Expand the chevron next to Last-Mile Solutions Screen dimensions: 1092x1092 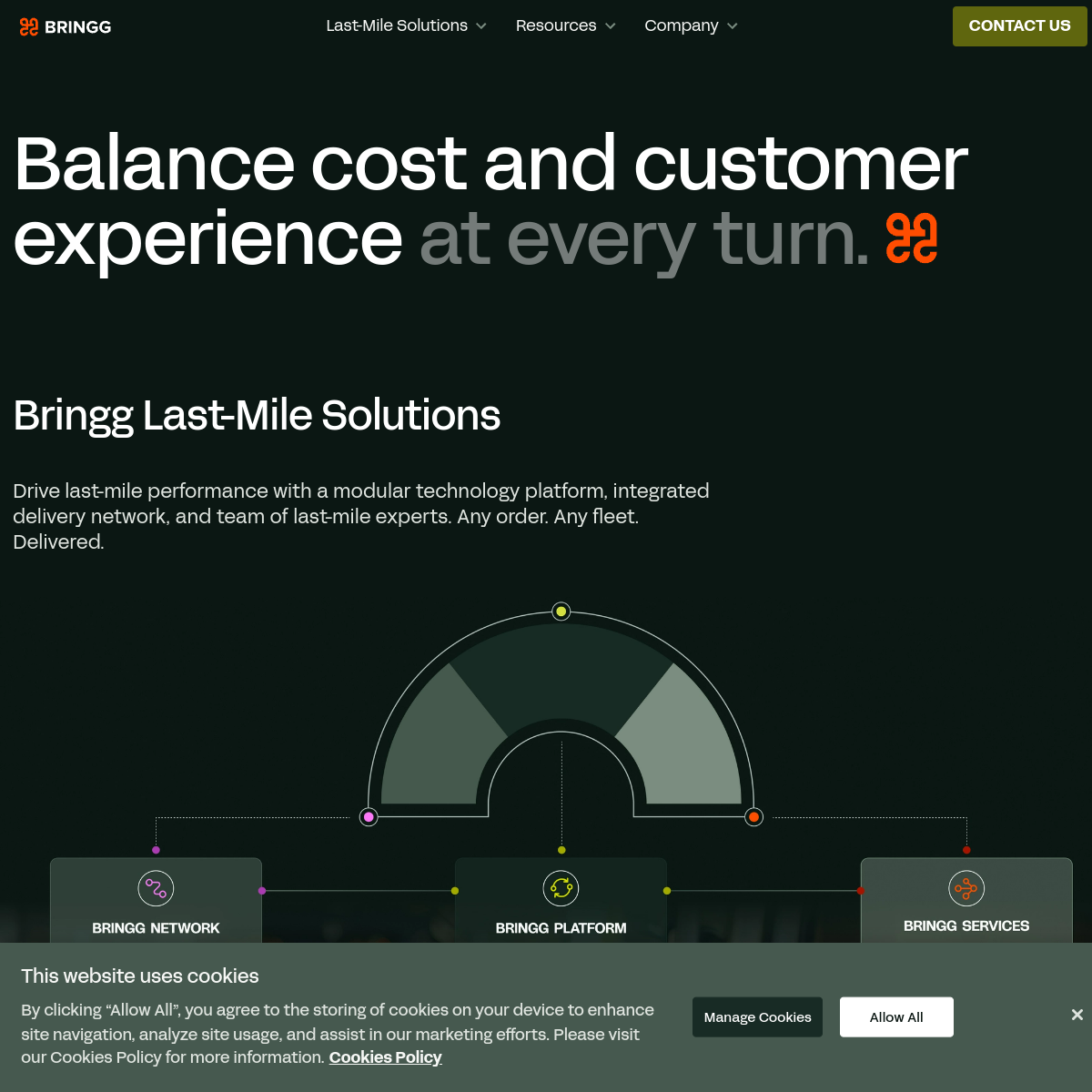click(x=481, y=26)
